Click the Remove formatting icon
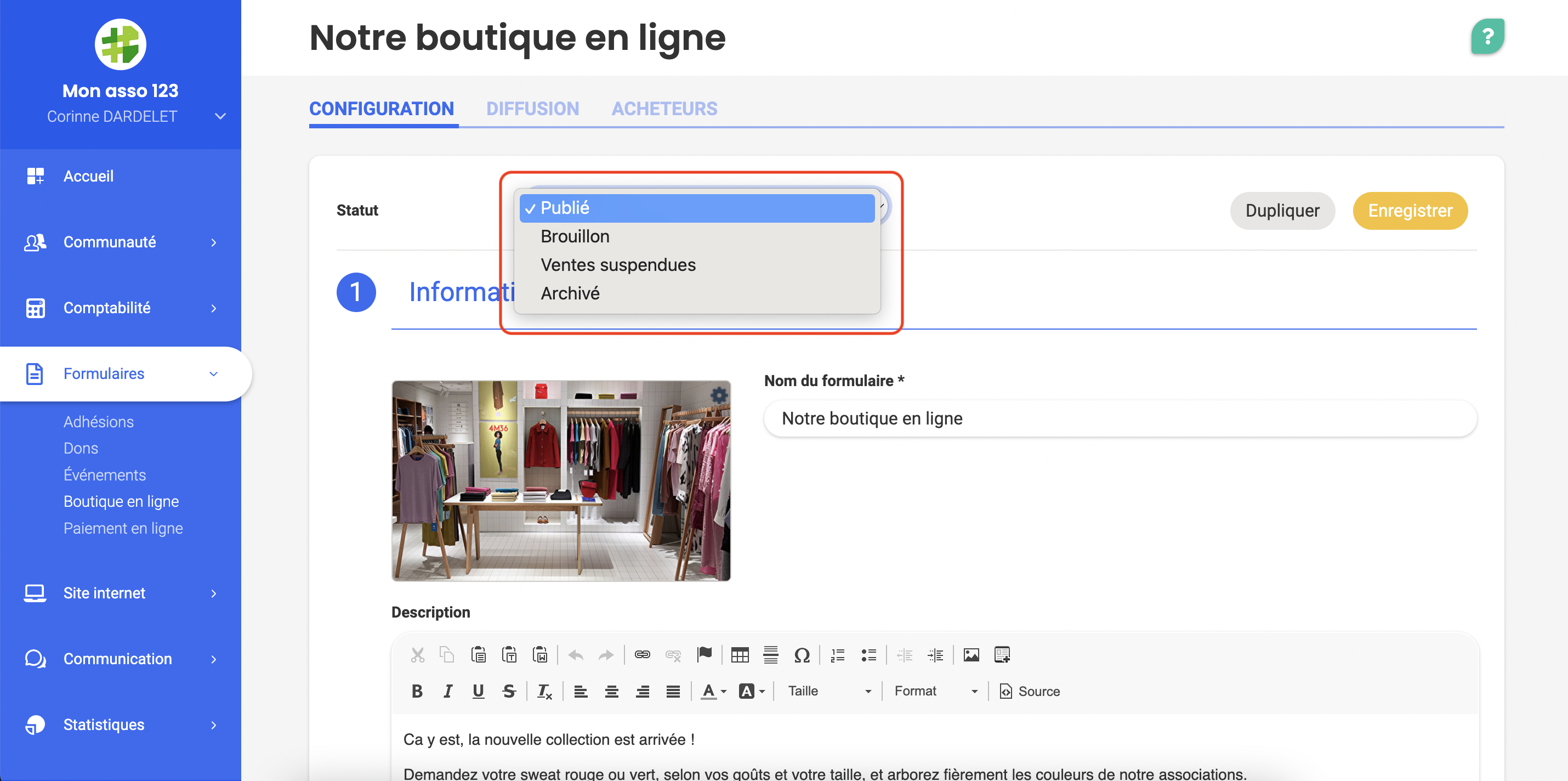Viewport: 1568px width, 781px height. (x=545, y=692)
